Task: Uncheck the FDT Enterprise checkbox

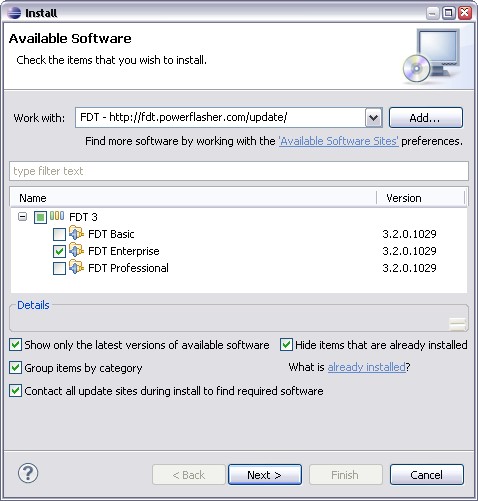Action: click(59, 251)
